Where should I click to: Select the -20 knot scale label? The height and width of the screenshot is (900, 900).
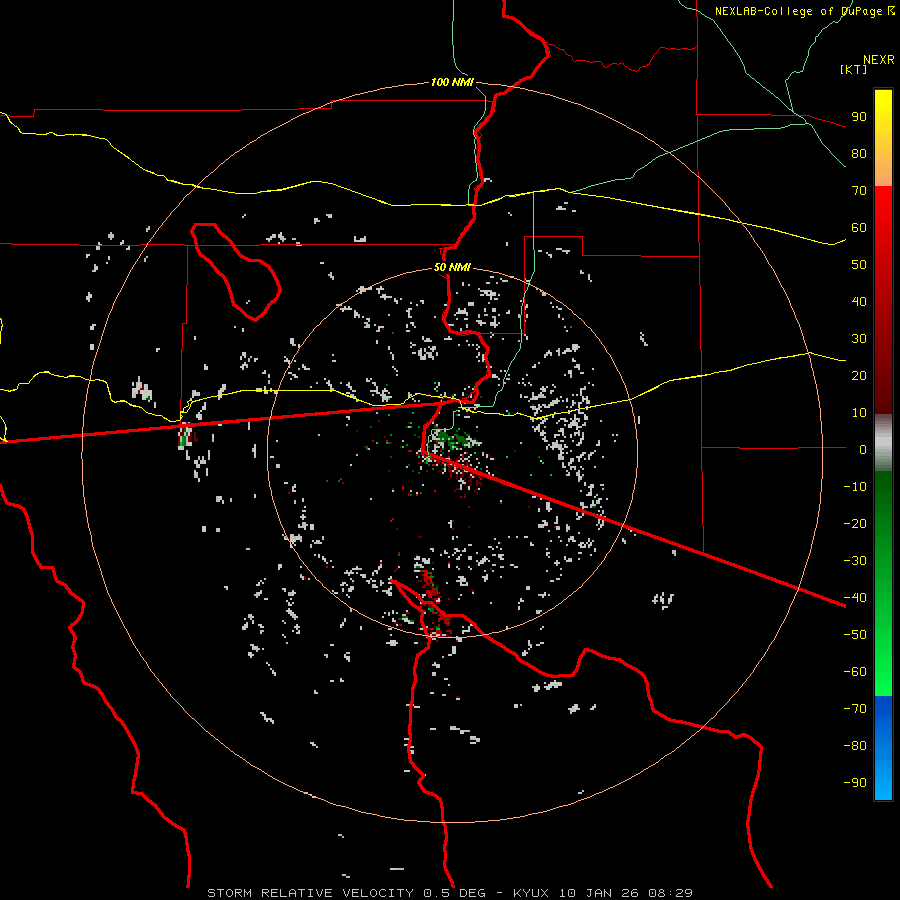pos(855,524)
